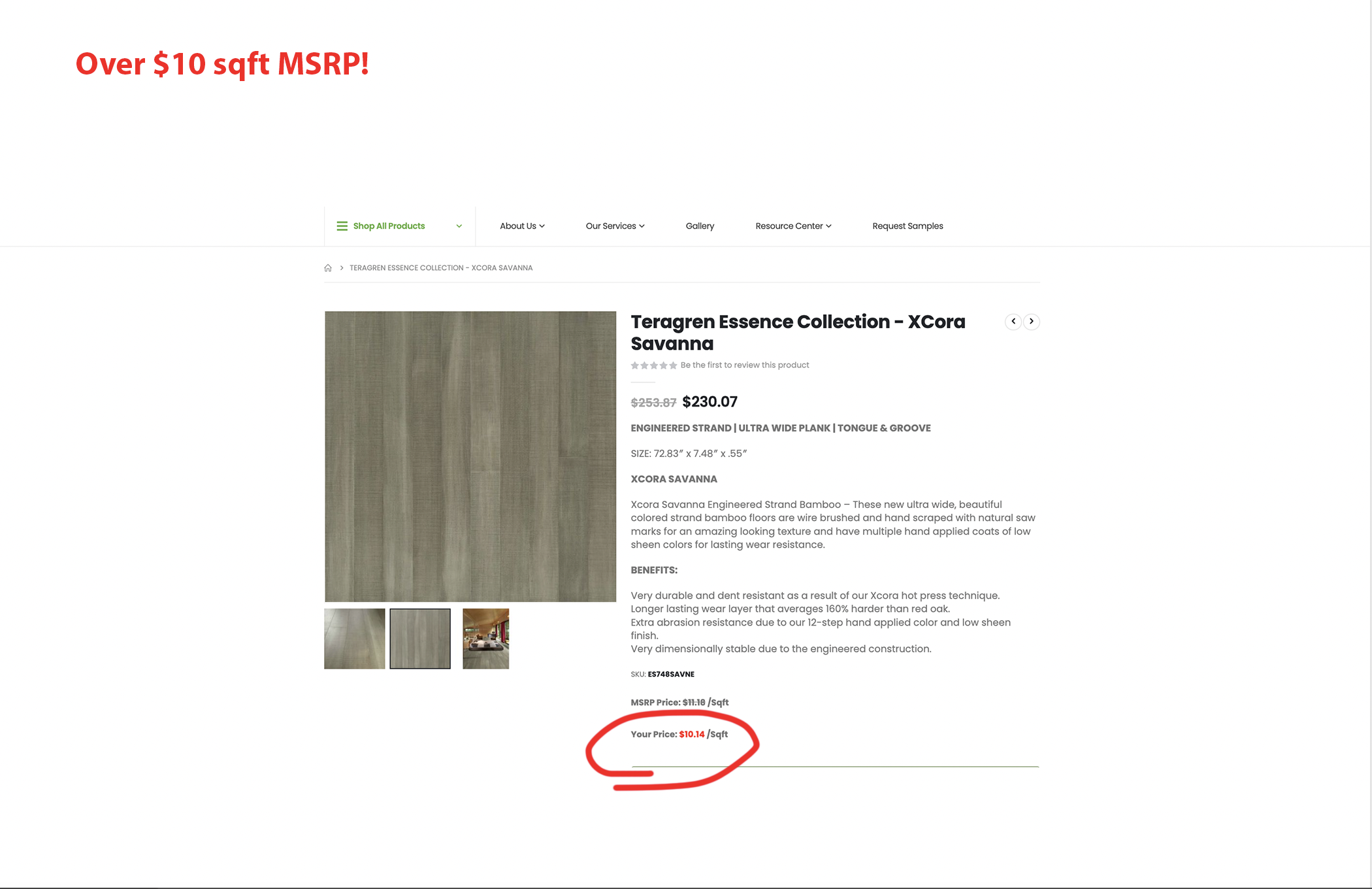The height and width of the screenshot is (889, 1372).
Task: Open the About Us dropdown menu
Action: pos(522,226)
